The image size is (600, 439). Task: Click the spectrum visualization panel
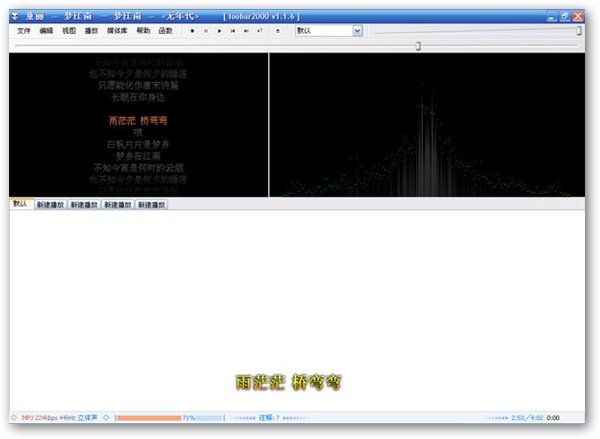click(x=427, y=125)
